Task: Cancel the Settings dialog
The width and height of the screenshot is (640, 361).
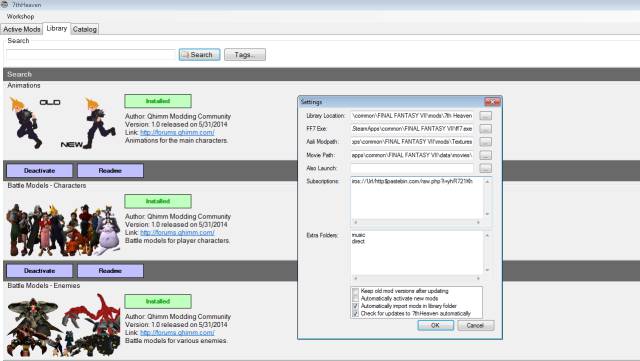Action: pyautogui.click(x=476, y=325)
